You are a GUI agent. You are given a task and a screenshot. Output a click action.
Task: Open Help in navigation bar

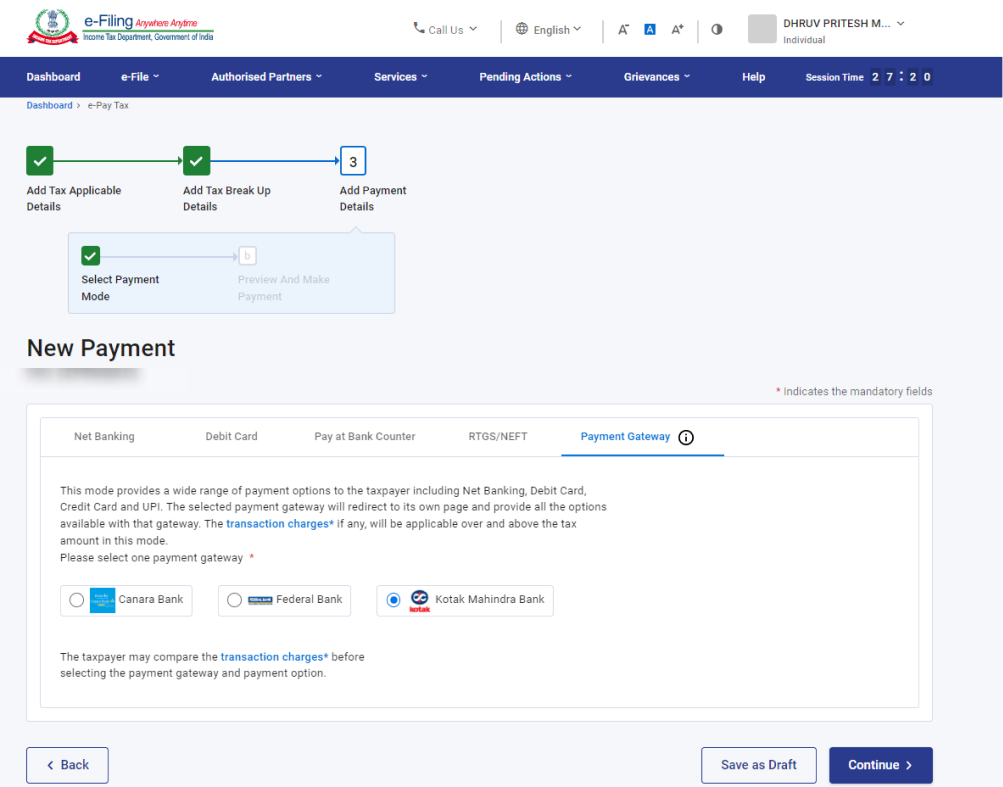pos(754,77)
